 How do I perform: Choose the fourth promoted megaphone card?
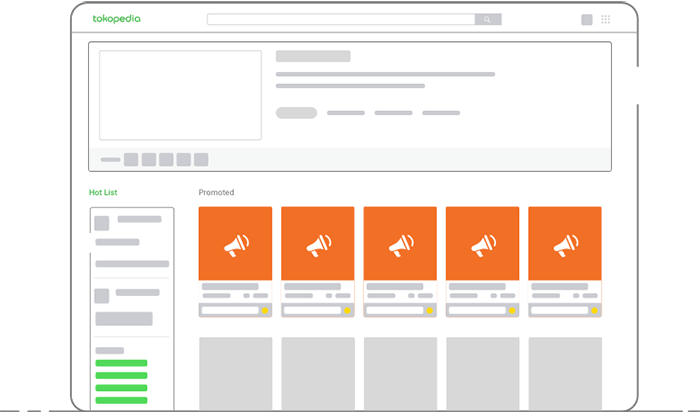483,244
